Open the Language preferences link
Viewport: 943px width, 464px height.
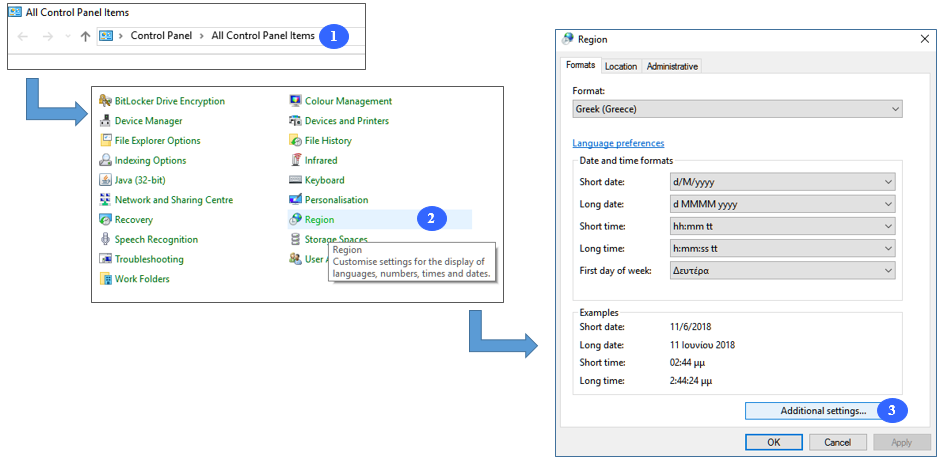(618, 143)
